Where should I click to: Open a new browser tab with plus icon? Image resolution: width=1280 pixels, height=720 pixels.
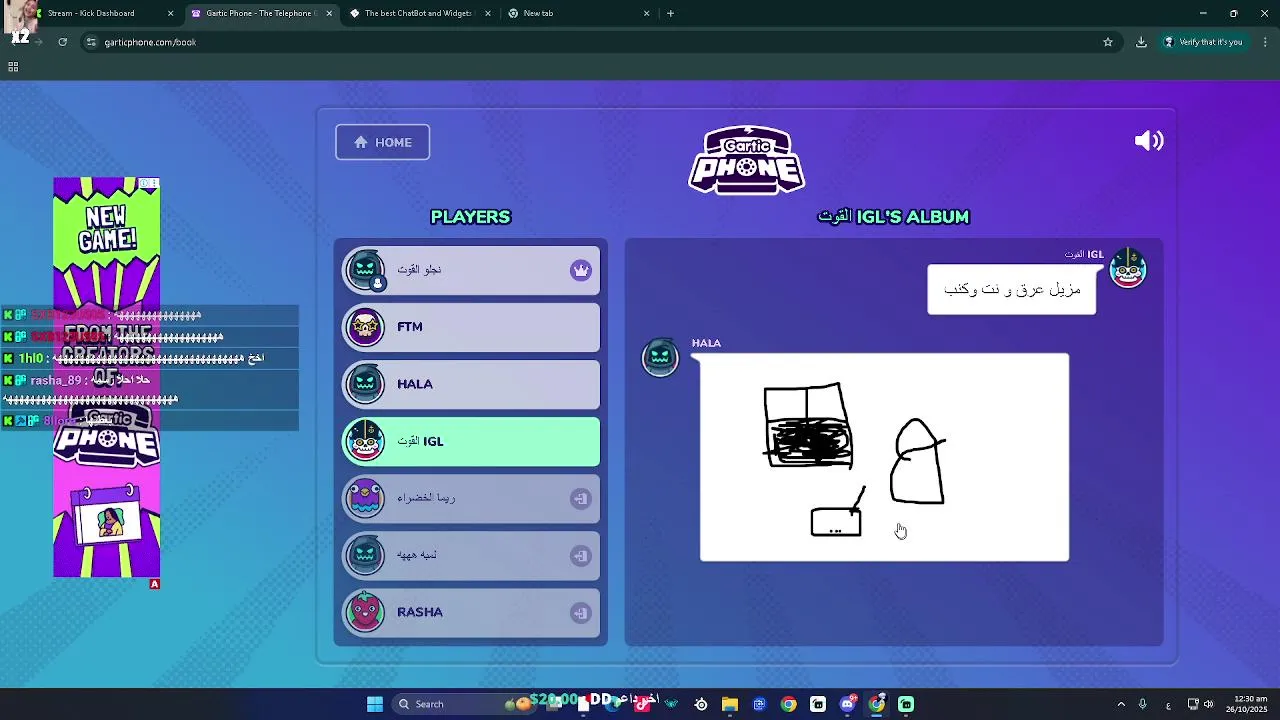tap(670, 13)
